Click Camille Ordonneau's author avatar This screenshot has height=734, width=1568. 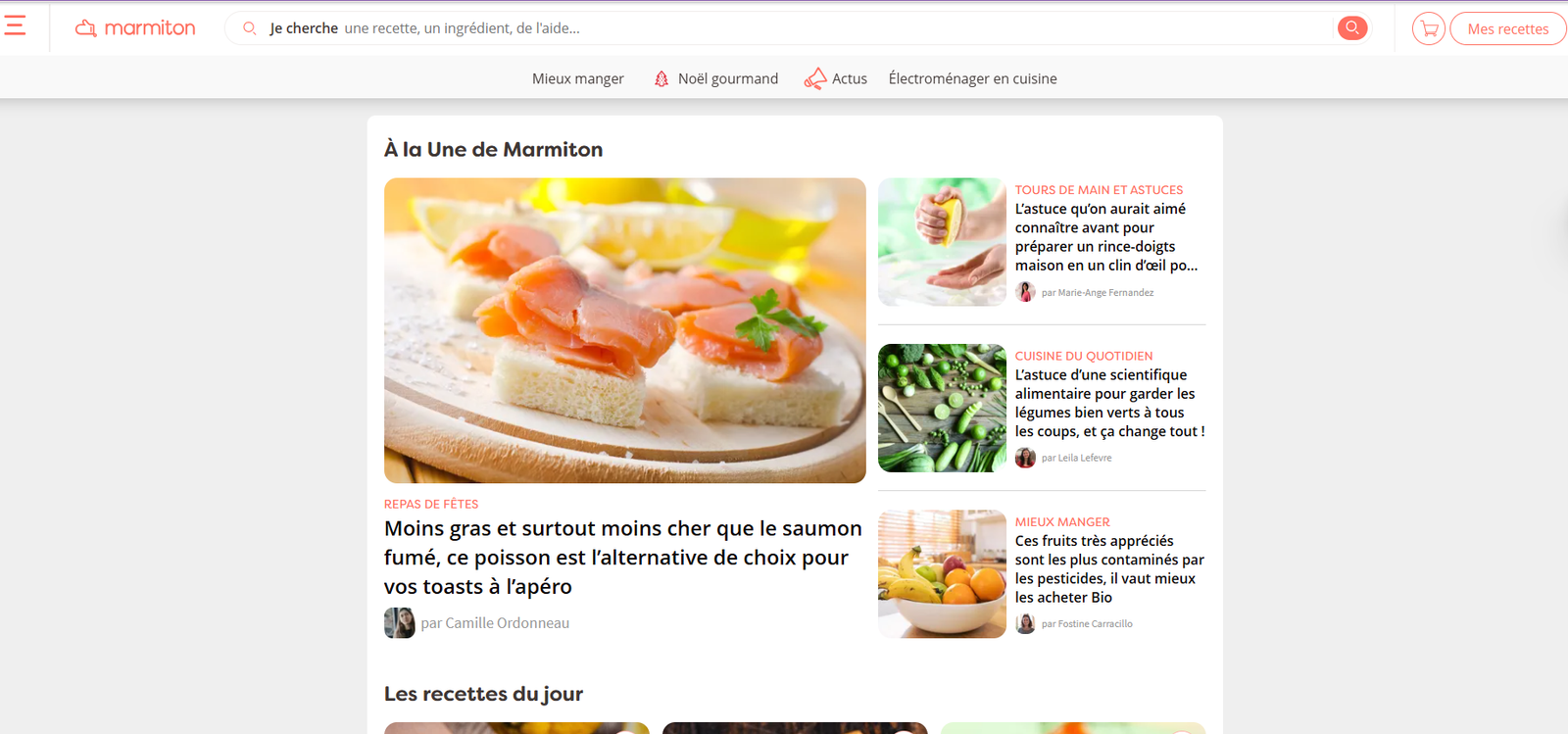[399, 622]
